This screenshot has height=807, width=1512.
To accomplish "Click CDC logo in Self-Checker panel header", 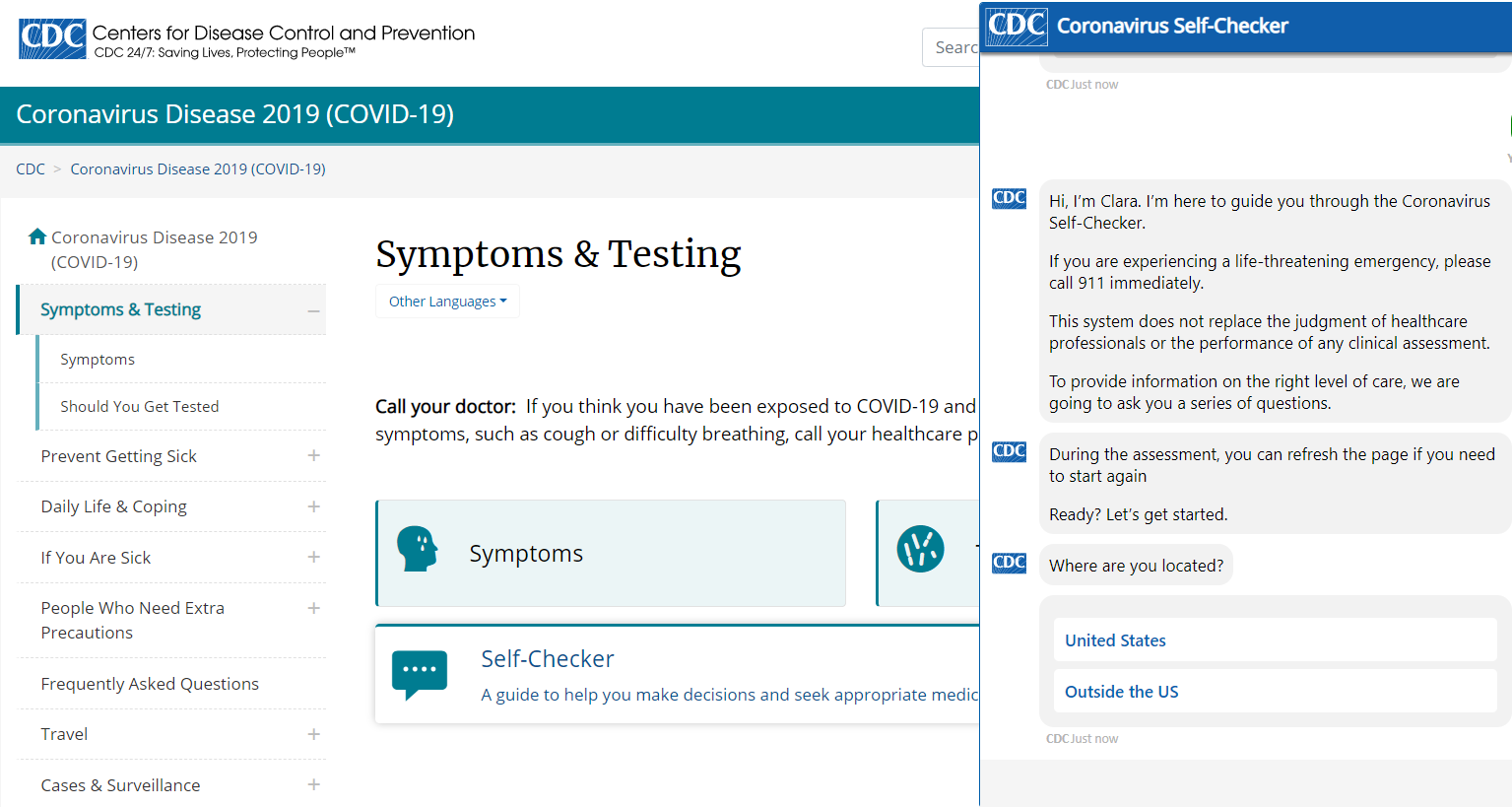I will 1017,26.
